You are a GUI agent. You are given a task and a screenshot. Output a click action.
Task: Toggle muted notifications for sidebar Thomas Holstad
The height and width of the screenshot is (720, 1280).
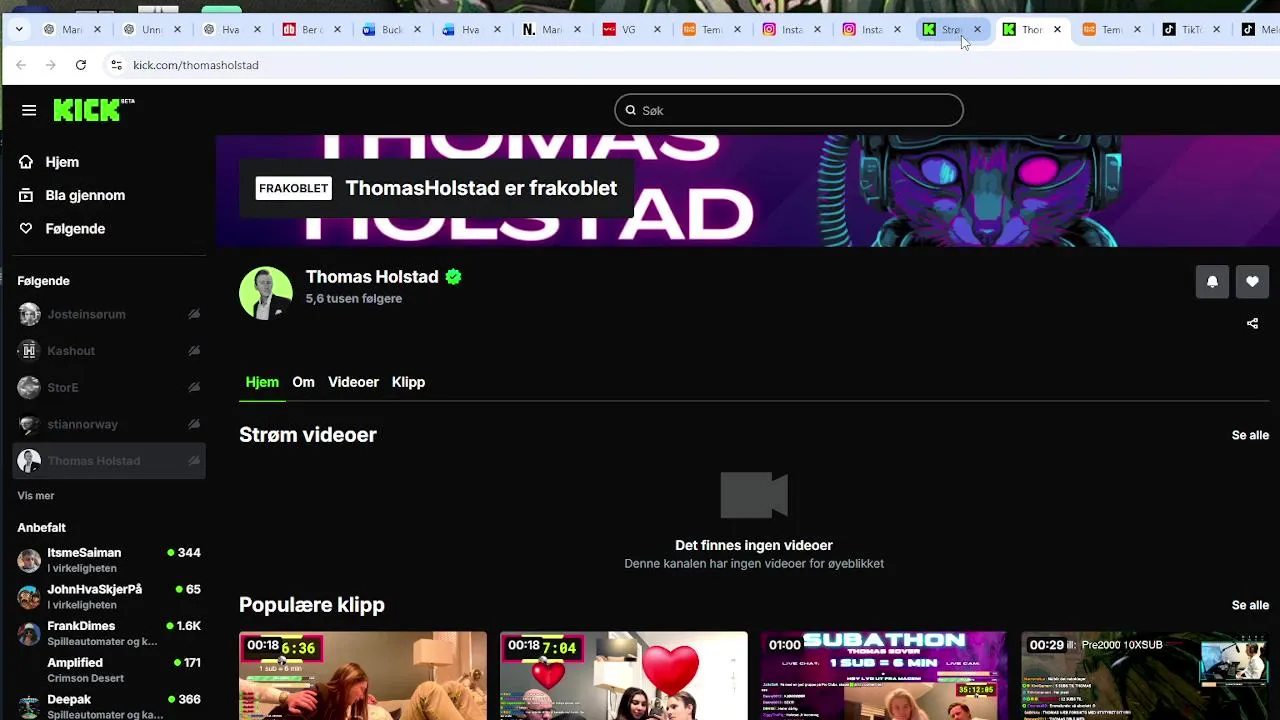194,461
